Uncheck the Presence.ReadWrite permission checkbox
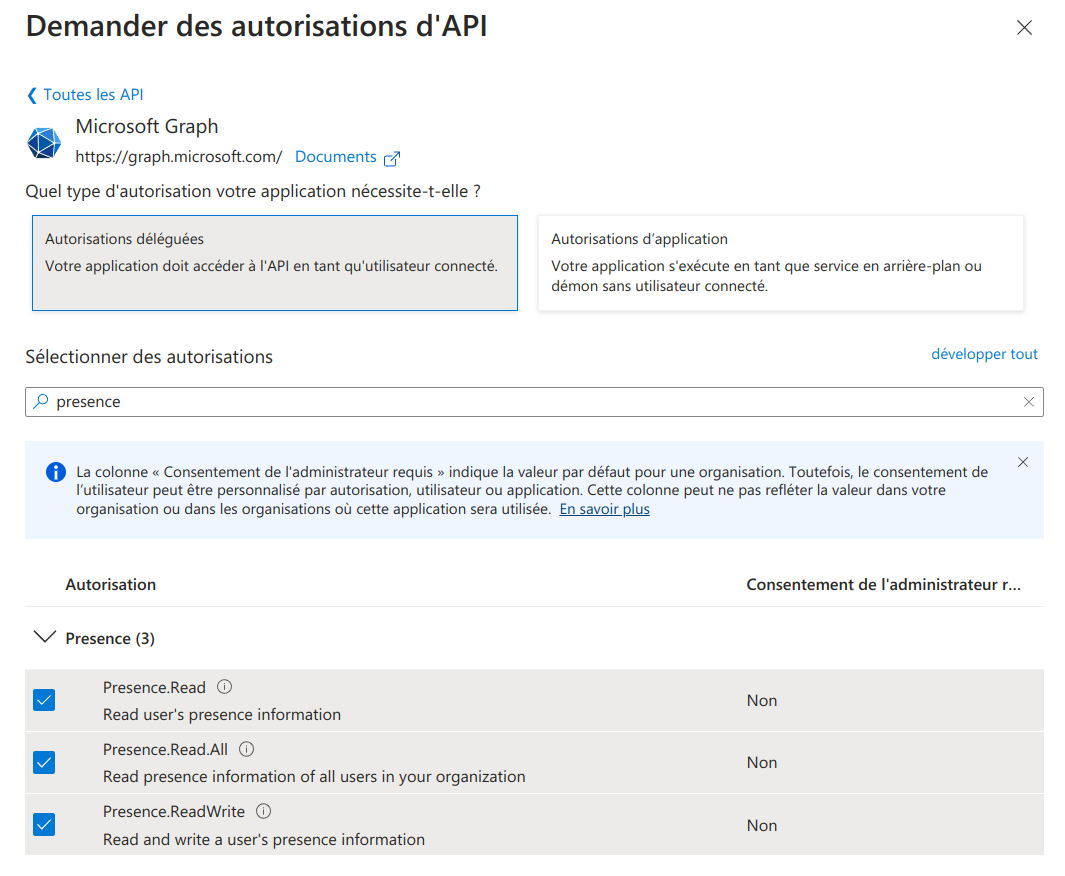Screen dimensions: 1065x876 [x=44, y=824]
